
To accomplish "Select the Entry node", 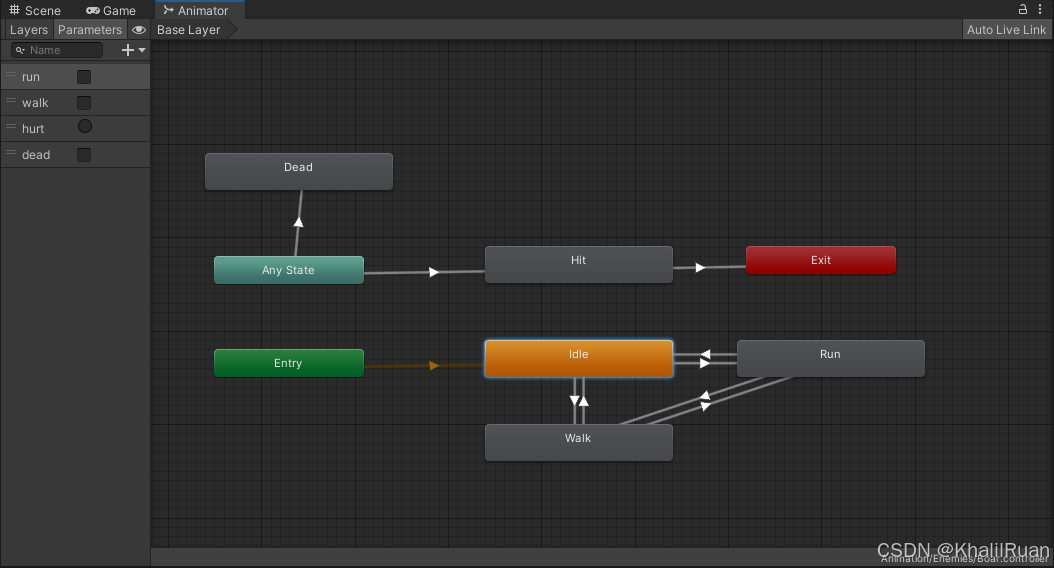I will tap(289, 363).
